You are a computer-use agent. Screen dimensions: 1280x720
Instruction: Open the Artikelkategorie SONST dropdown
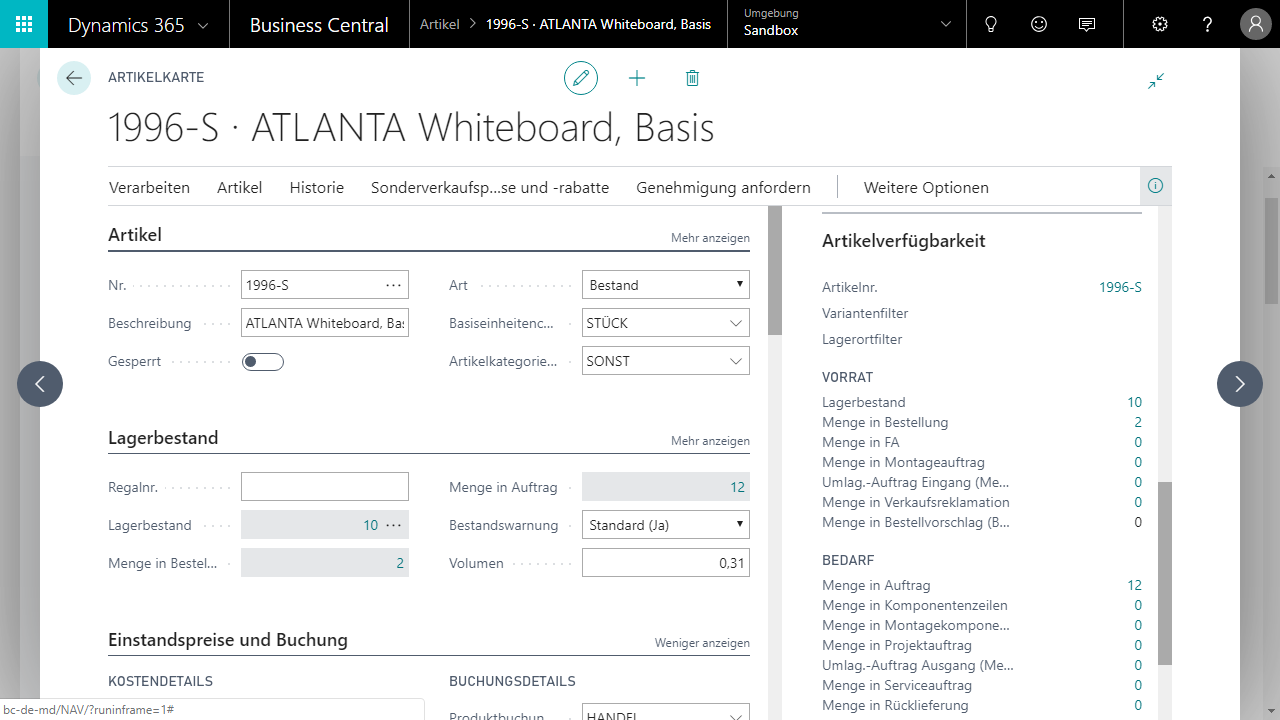[736, 361]
